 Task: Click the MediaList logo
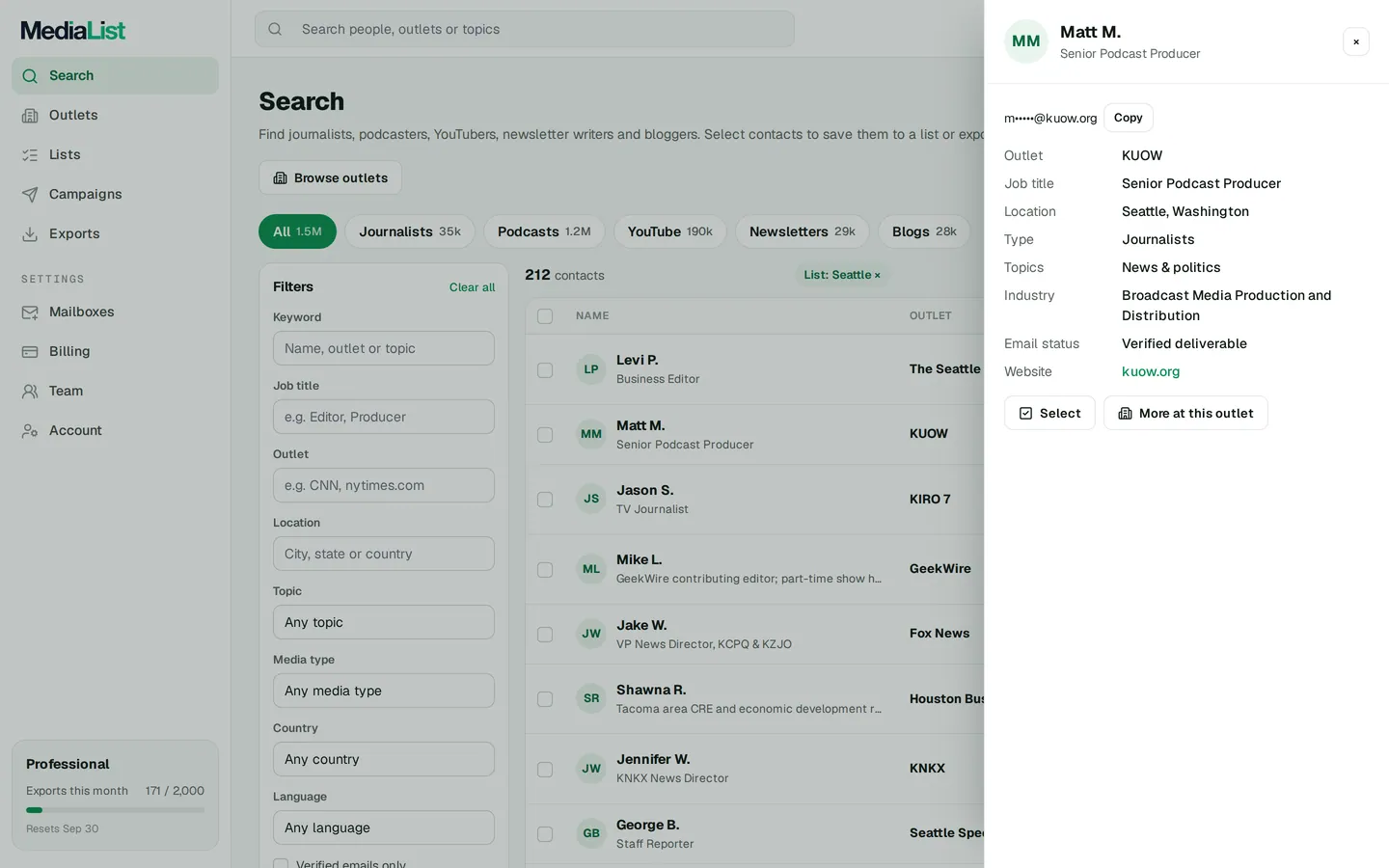point(73,31)
